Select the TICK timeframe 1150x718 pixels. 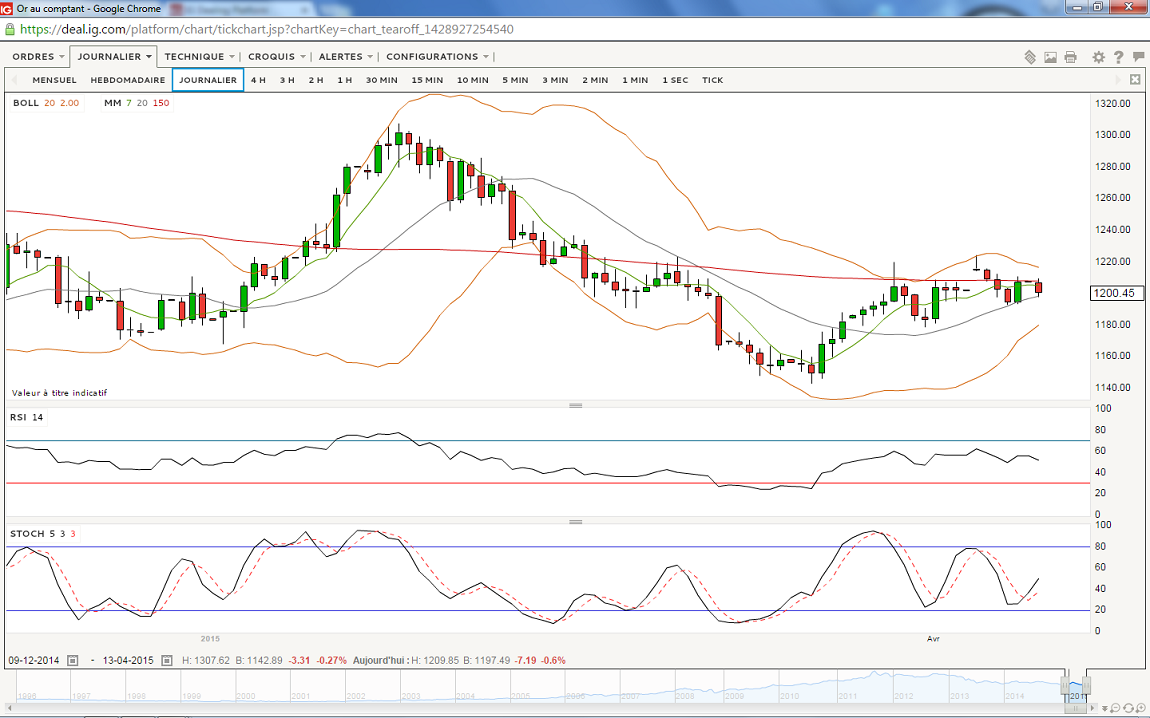pyautogui.click(x=712, y=80)
